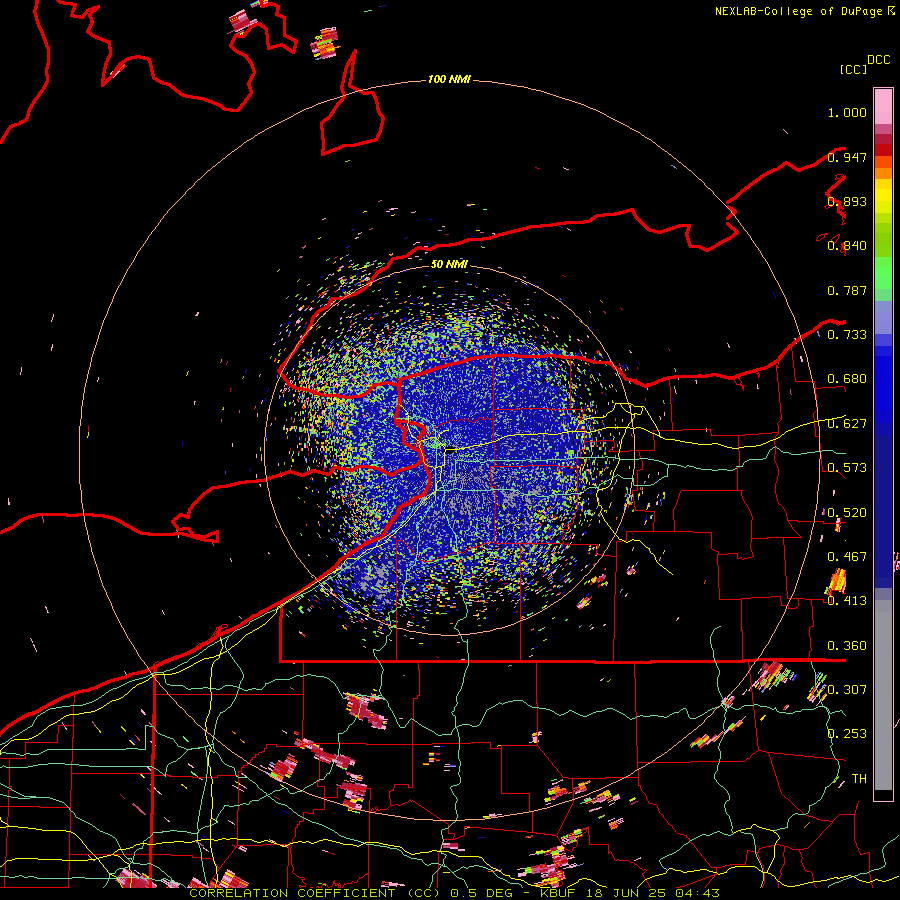Click the 100 NMI range ring label
Image resolution: width=900 pixels, height=900 pixels.
click(x=449, y=79)
